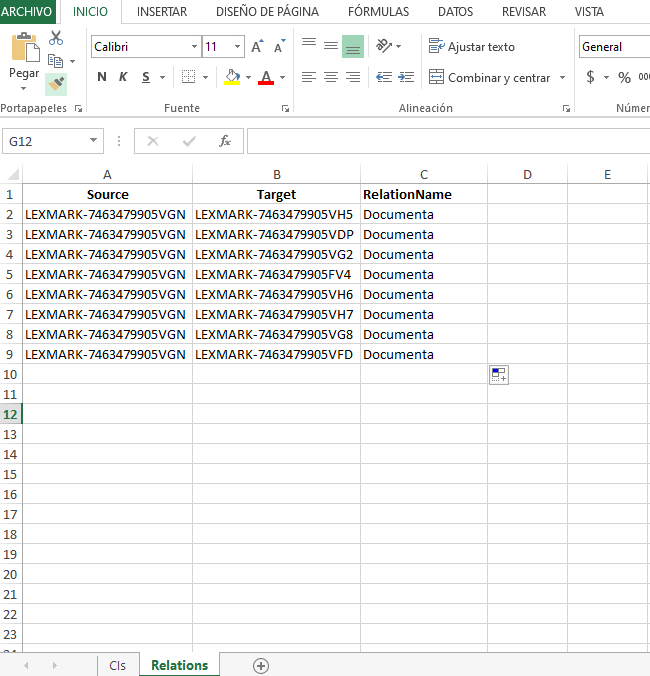The width and height of the screenshot is (650, 676).
Task: Activate the format painter brush
Action: click(56, 84)
